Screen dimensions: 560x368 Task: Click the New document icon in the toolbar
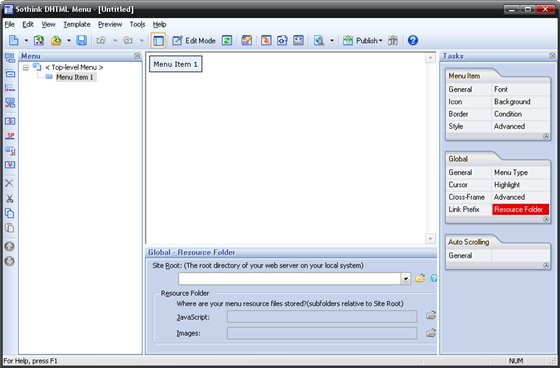tap(14, 40)
